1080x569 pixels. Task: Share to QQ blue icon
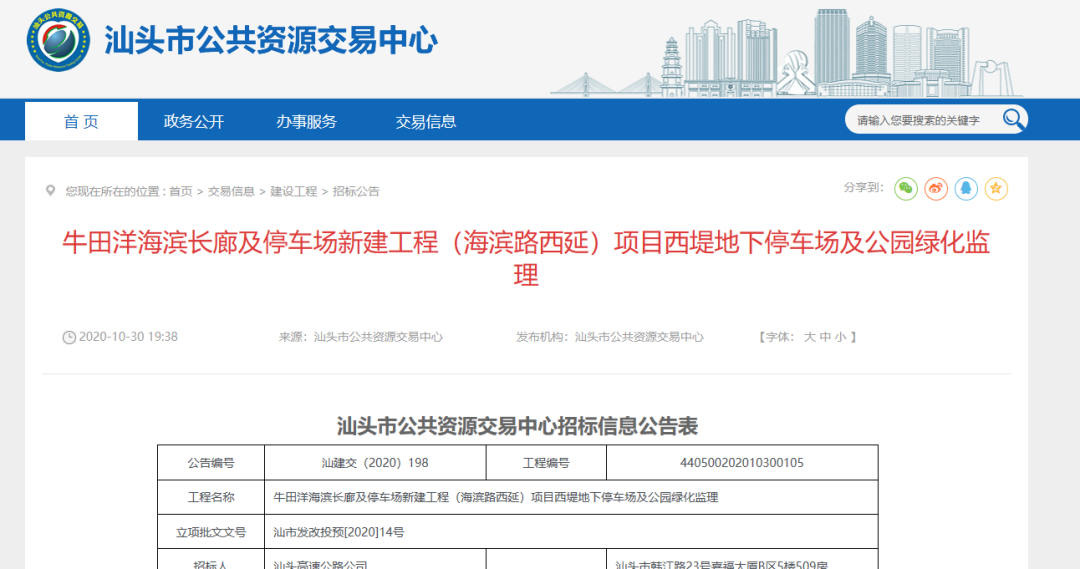966,189
